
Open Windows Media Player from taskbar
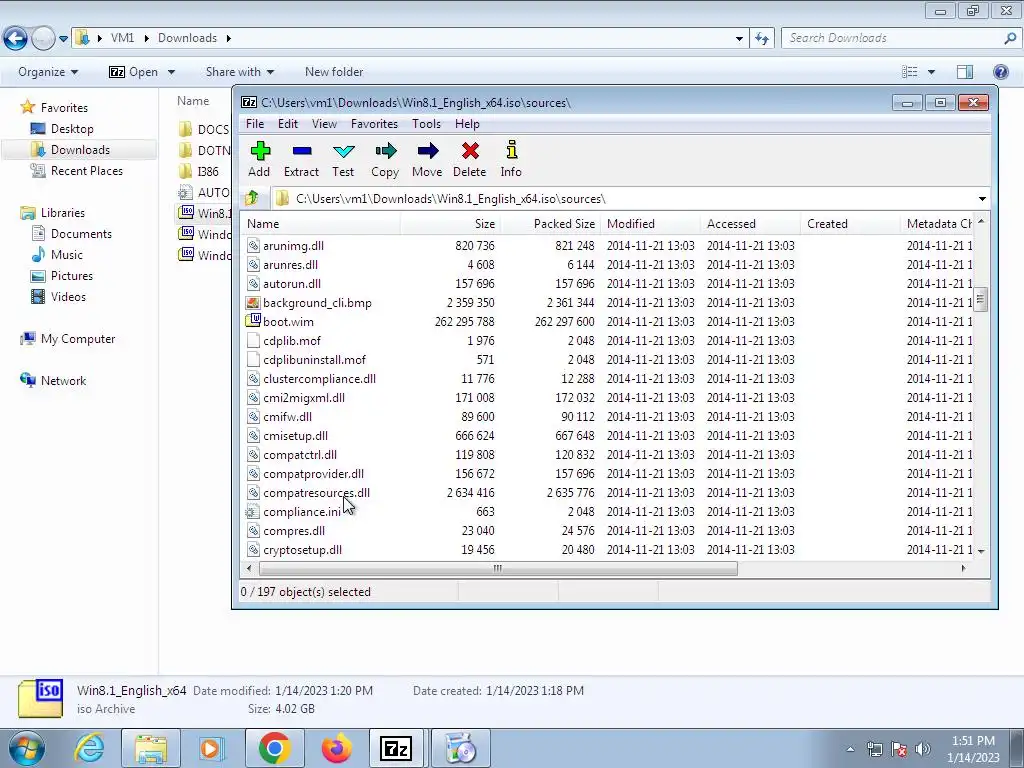point(212,748)
